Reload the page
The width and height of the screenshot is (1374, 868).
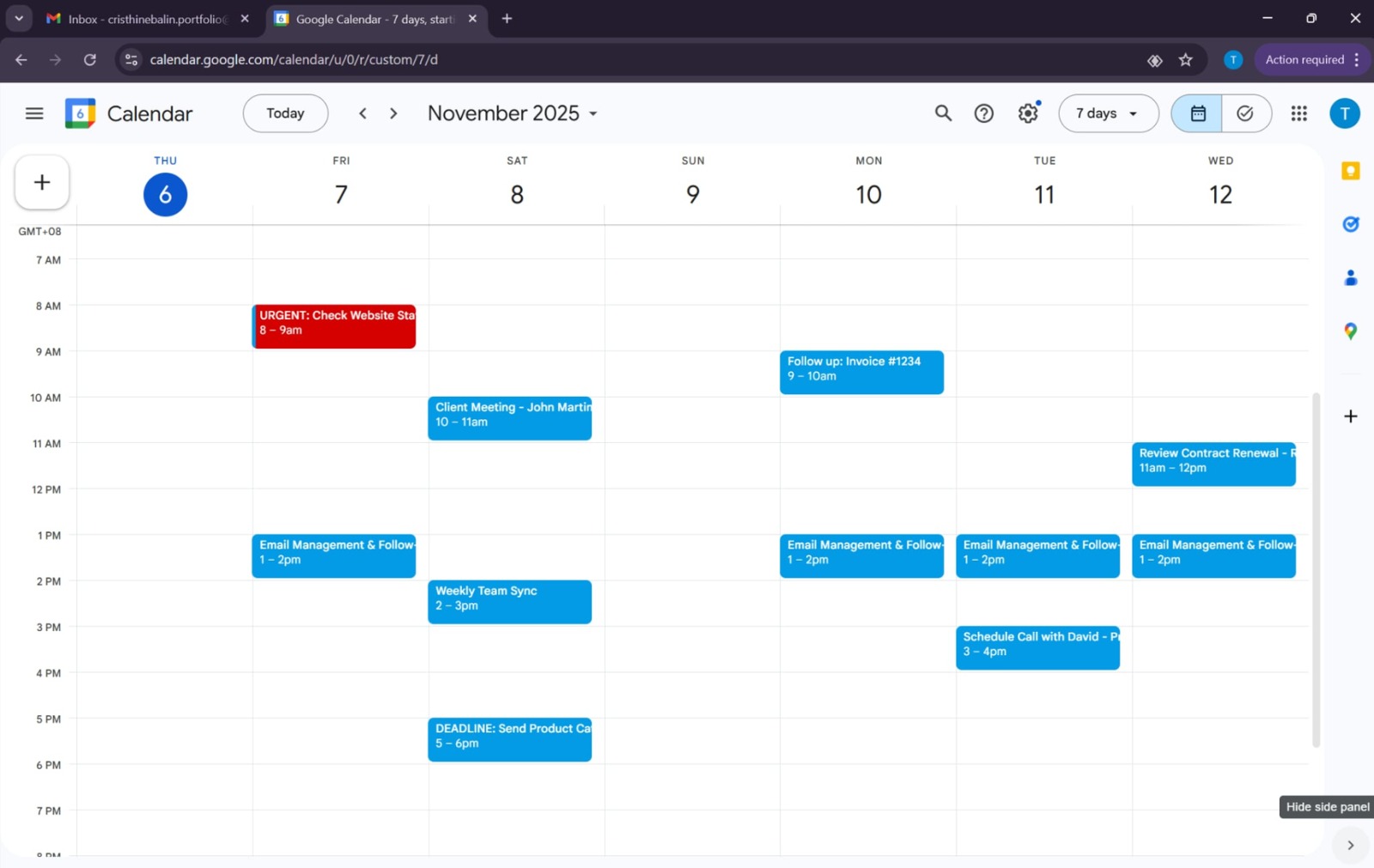[x=89, y=59]
